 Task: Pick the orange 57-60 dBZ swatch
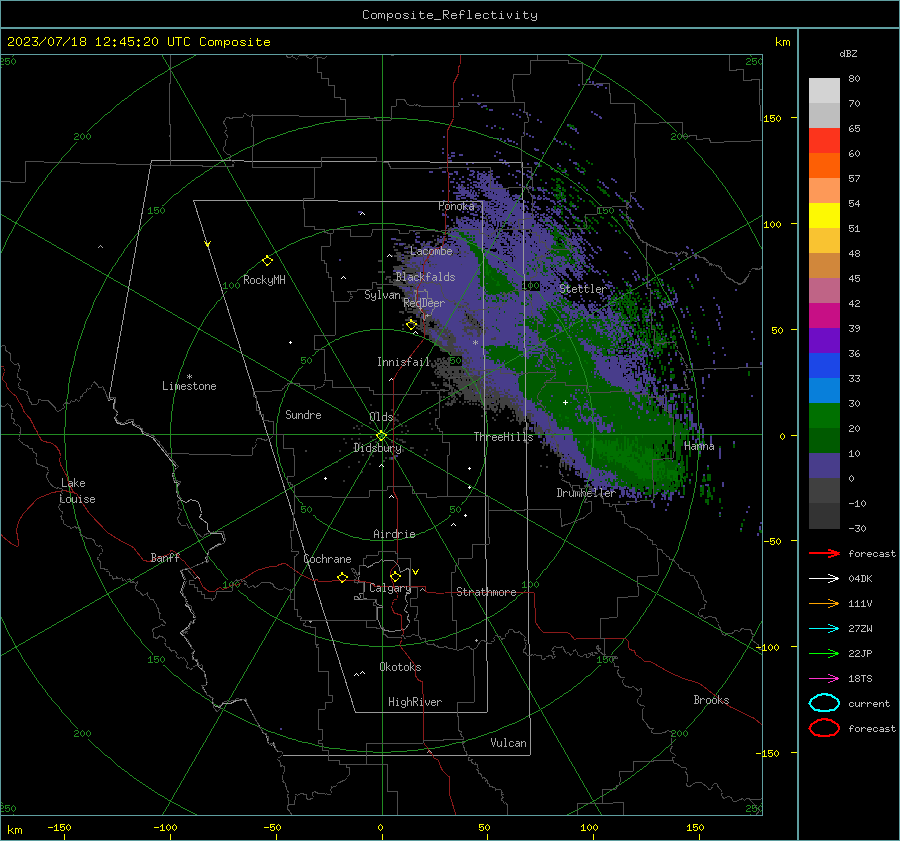tap(824, 166)
